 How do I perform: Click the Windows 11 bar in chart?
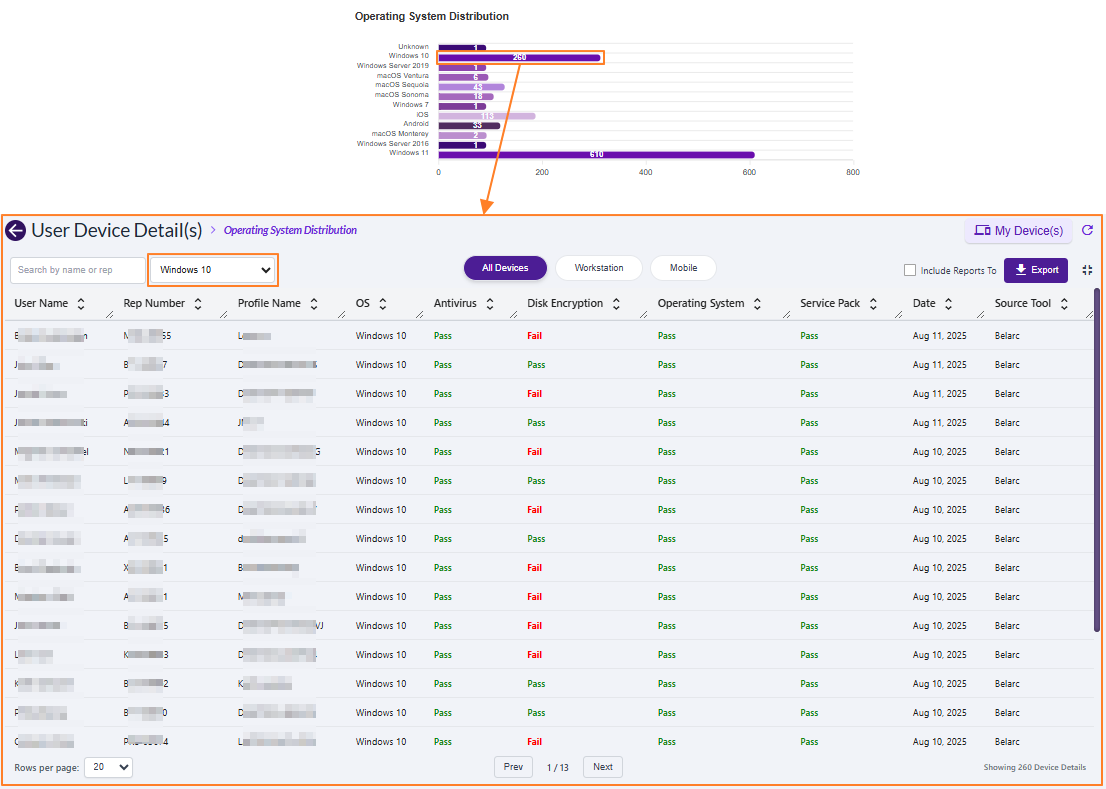point(596,154)
